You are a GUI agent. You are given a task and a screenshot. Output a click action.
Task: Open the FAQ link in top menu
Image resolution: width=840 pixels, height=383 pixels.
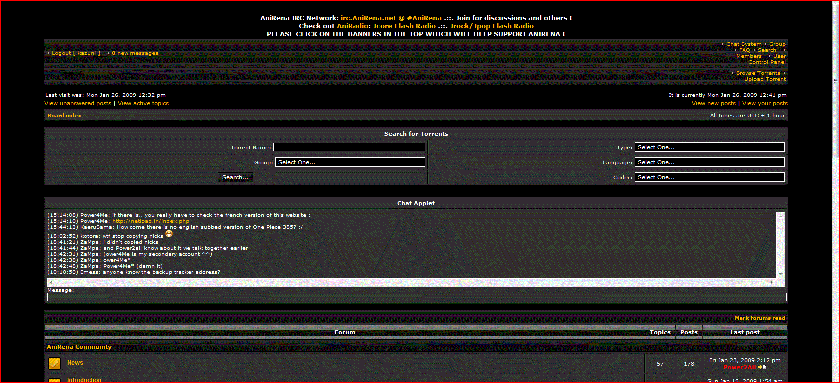tap(744, 50)
